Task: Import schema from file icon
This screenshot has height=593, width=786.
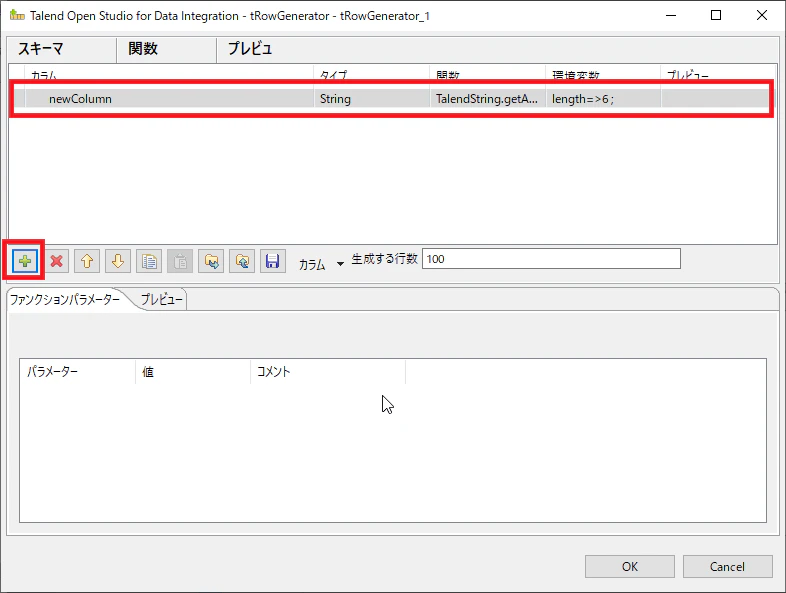Action: (211, 261)
